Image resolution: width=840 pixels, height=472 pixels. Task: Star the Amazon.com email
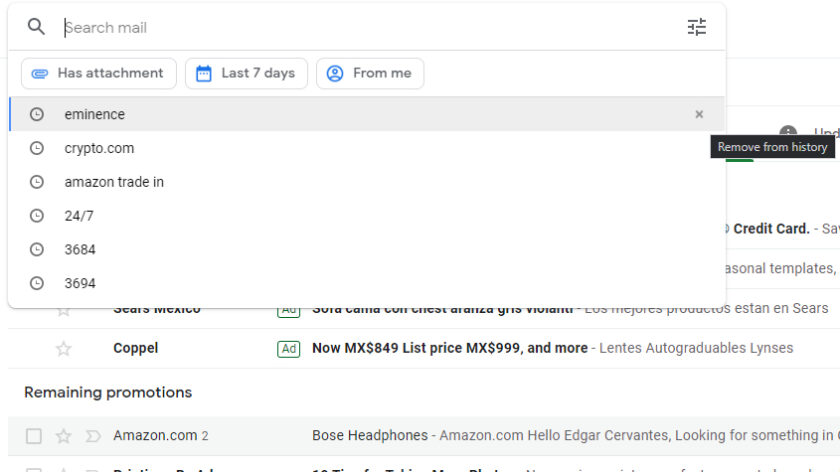click(x=64, y=436)
